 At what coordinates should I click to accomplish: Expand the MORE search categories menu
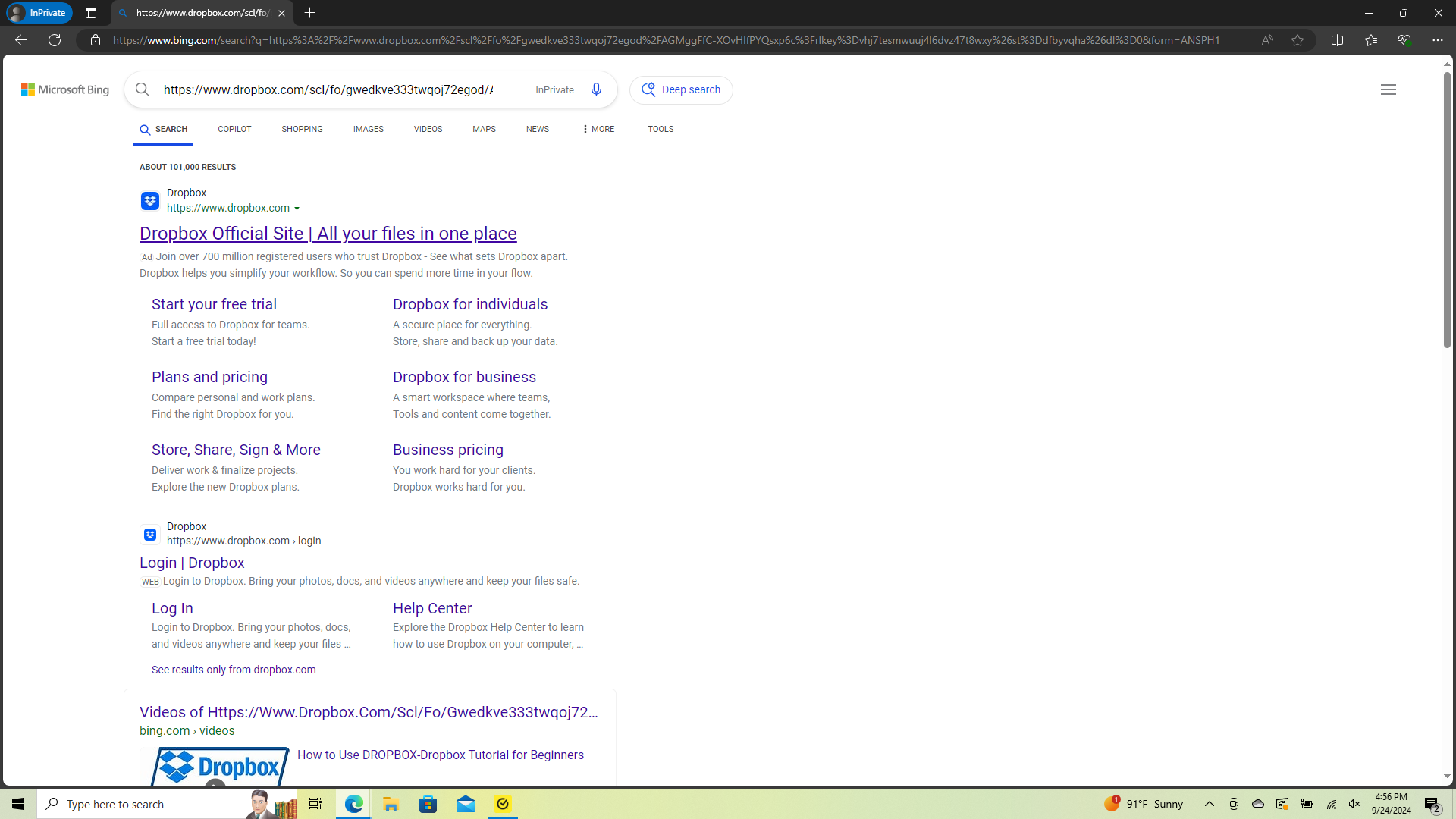[x=598, y=129]
